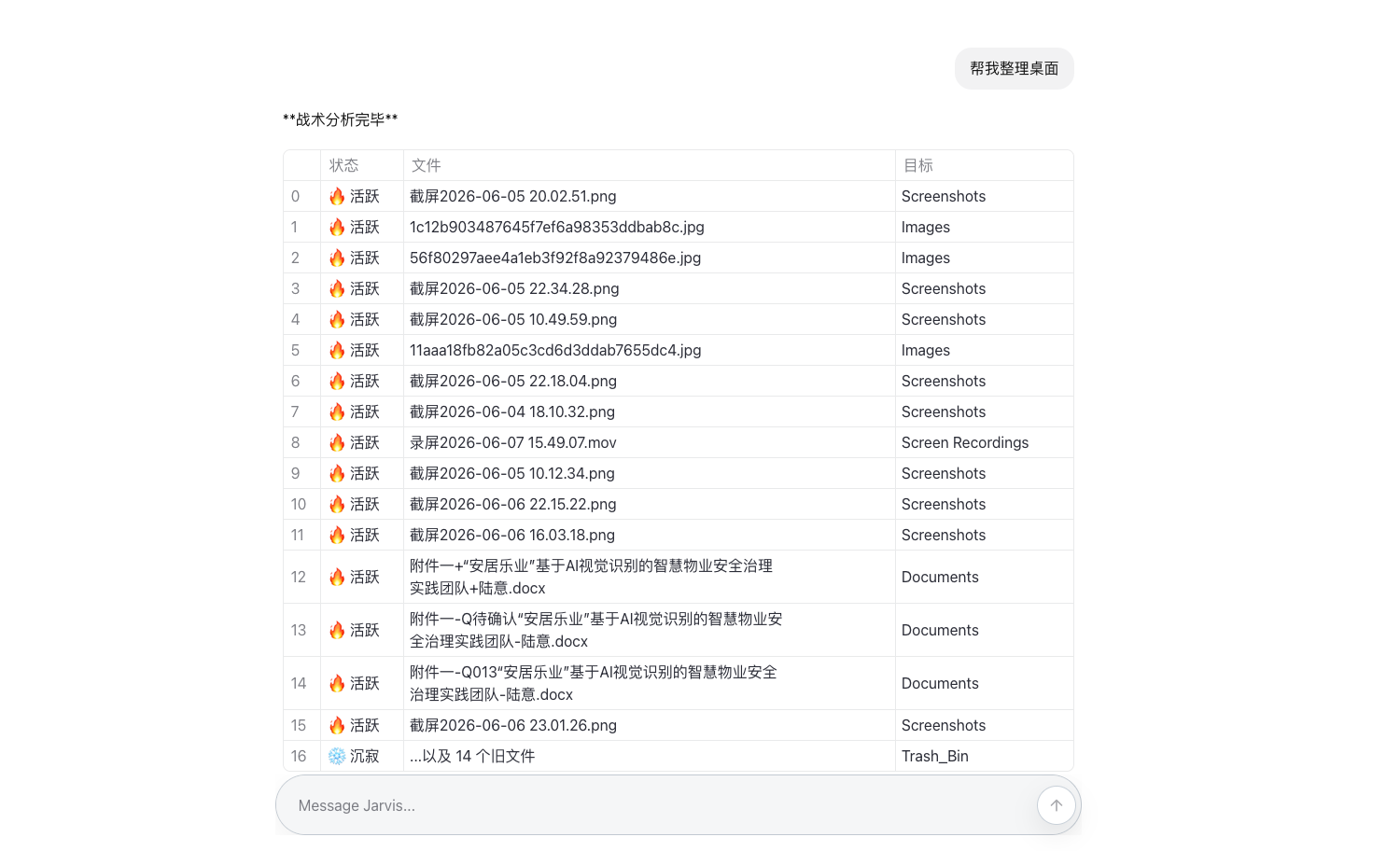Select file 截屏2026-06-06 22.15.22.png
Image resolution: width=1400 pixels, height=851 pixels.
point(512,504)
